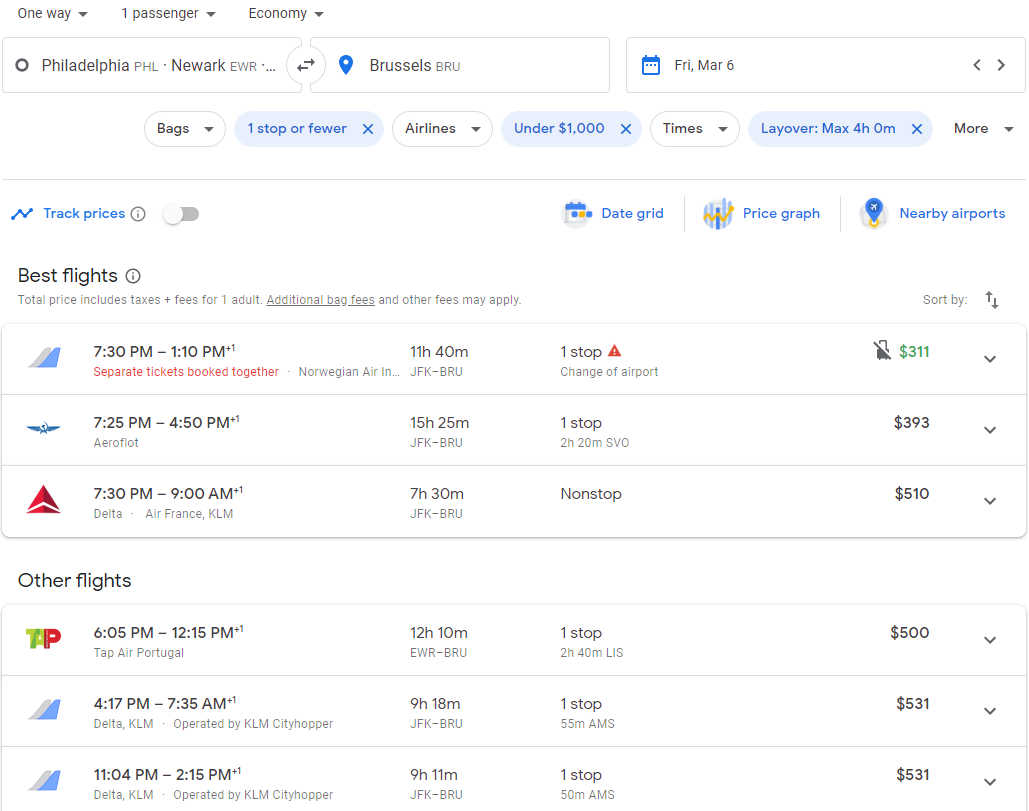Edit the Brussels destination field
1029x811 pixels.
[x=460, y=65]
